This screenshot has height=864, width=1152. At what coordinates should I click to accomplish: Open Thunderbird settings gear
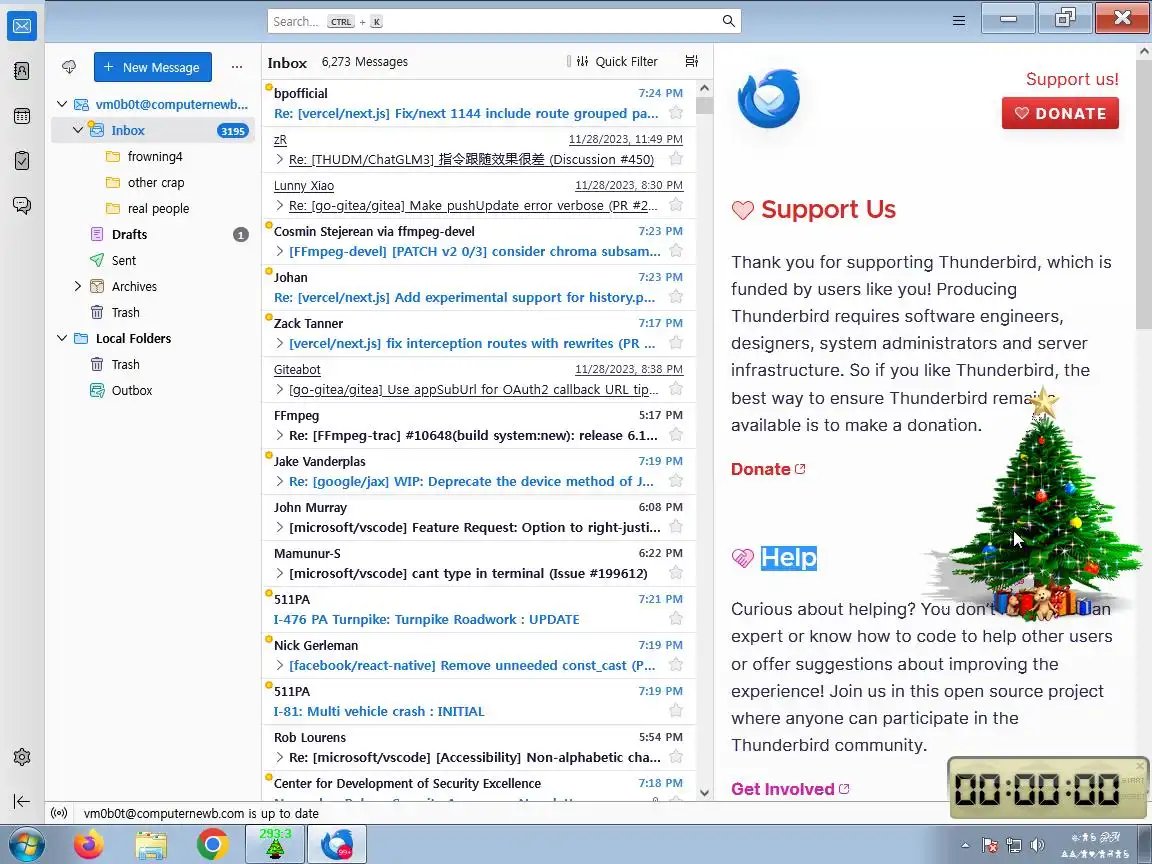[x=22, y=757]
